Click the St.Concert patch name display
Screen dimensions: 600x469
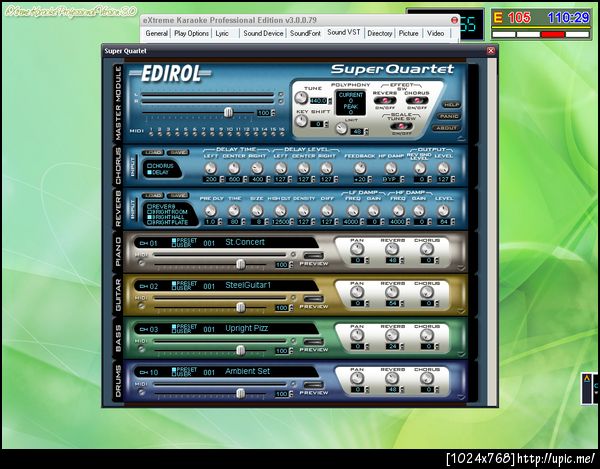point(245,242)
